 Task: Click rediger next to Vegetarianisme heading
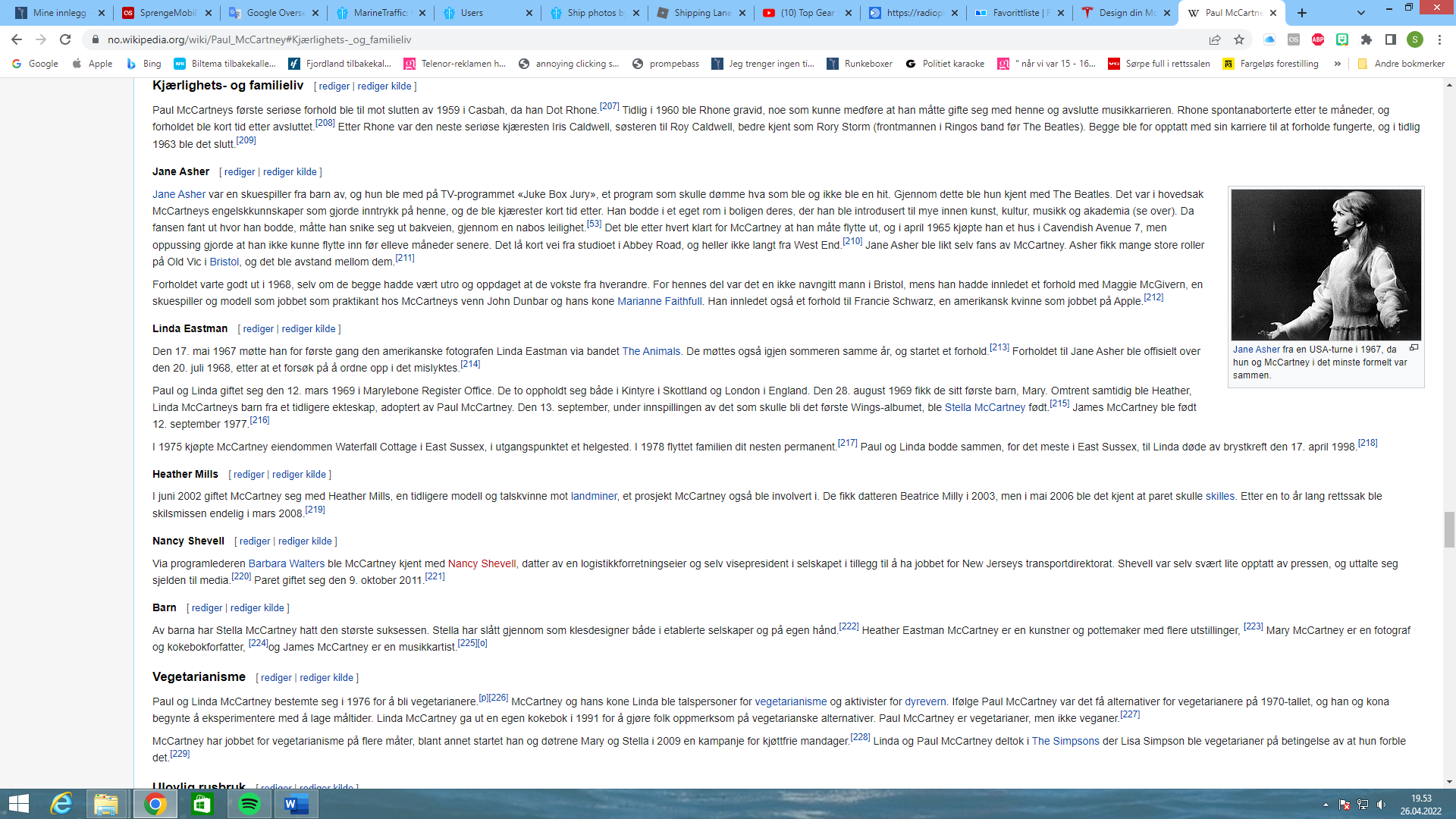[276, 678]
